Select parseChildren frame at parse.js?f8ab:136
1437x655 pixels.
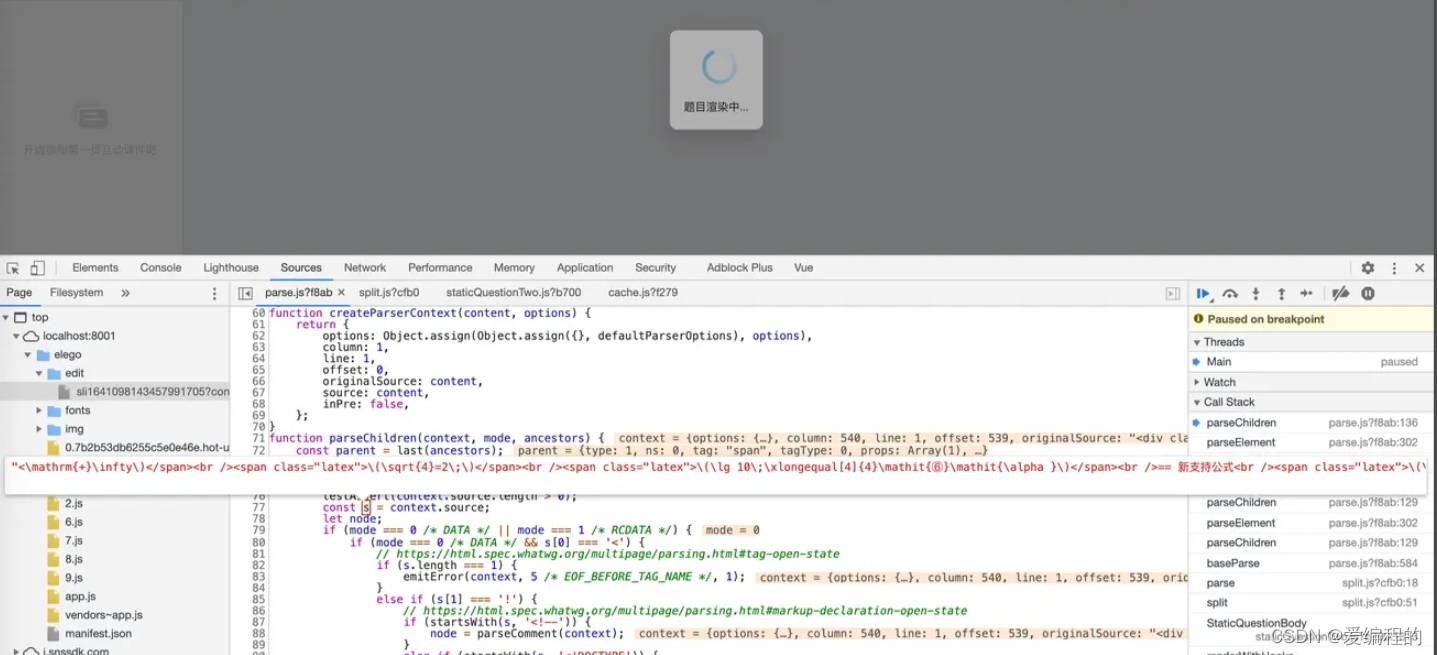[1312, 423]
